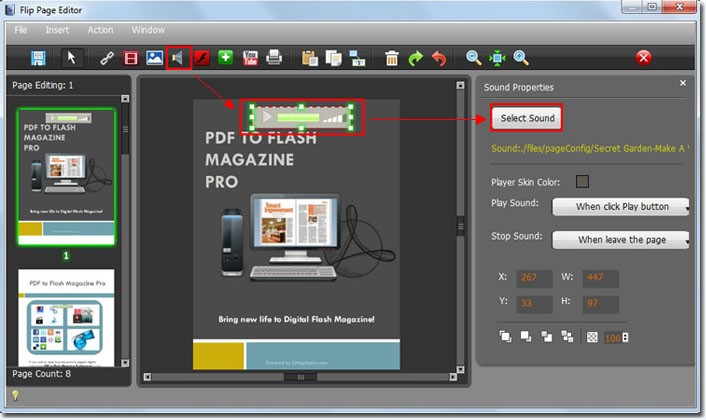Zoom in with the plus magnifier
Screen dimensions: 706x420
pos(521,58)
